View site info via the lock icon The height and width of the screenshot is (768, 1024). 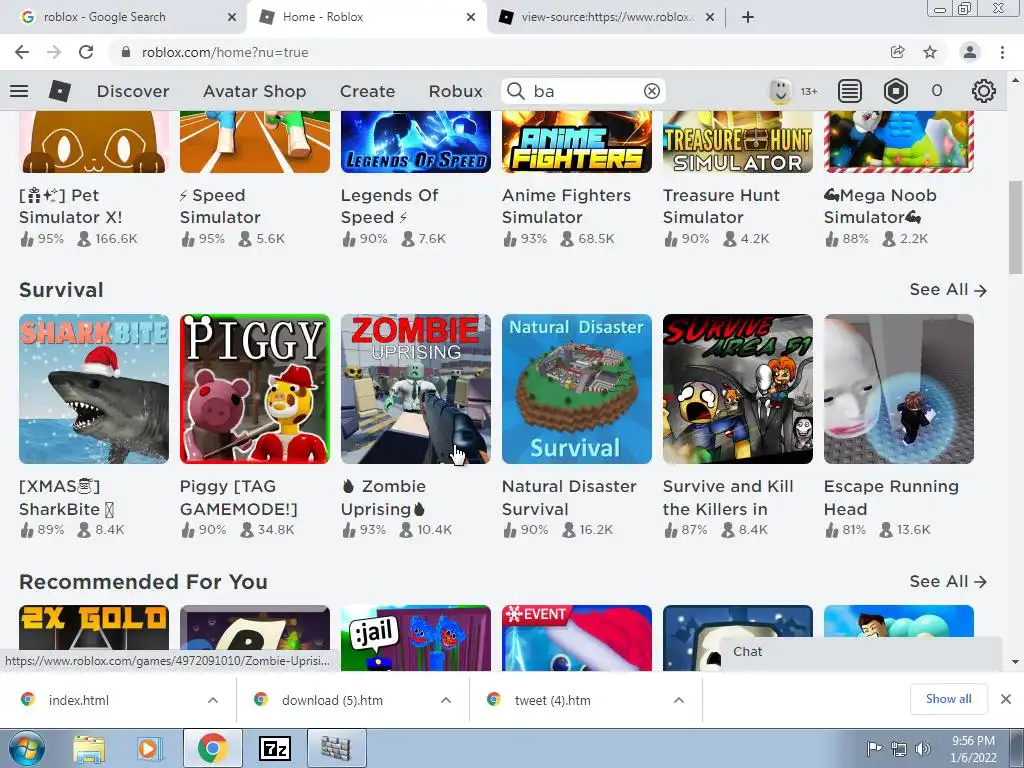(126, 52)
